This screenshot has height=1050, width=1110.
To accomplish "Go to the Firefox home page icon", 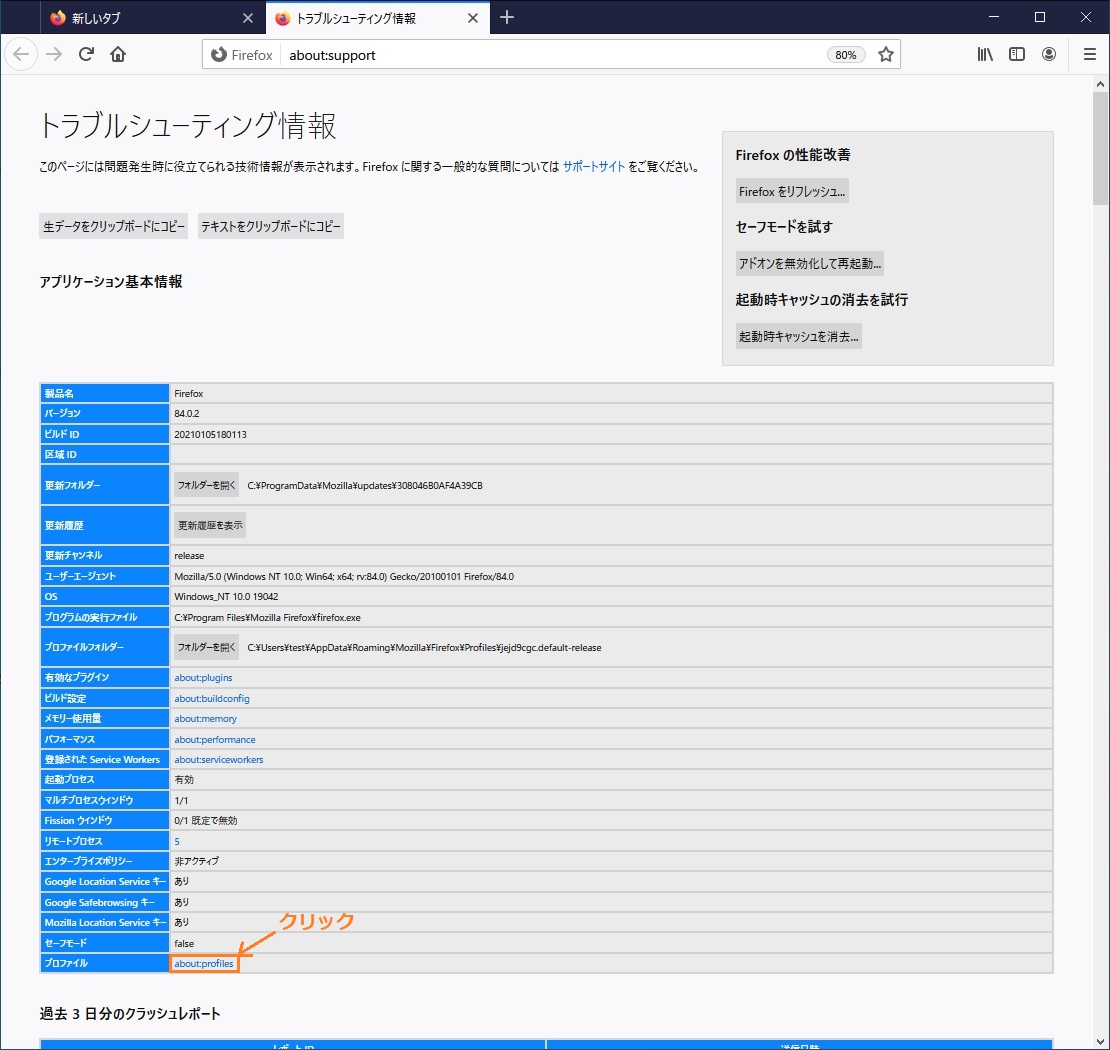I will (118, 55).
